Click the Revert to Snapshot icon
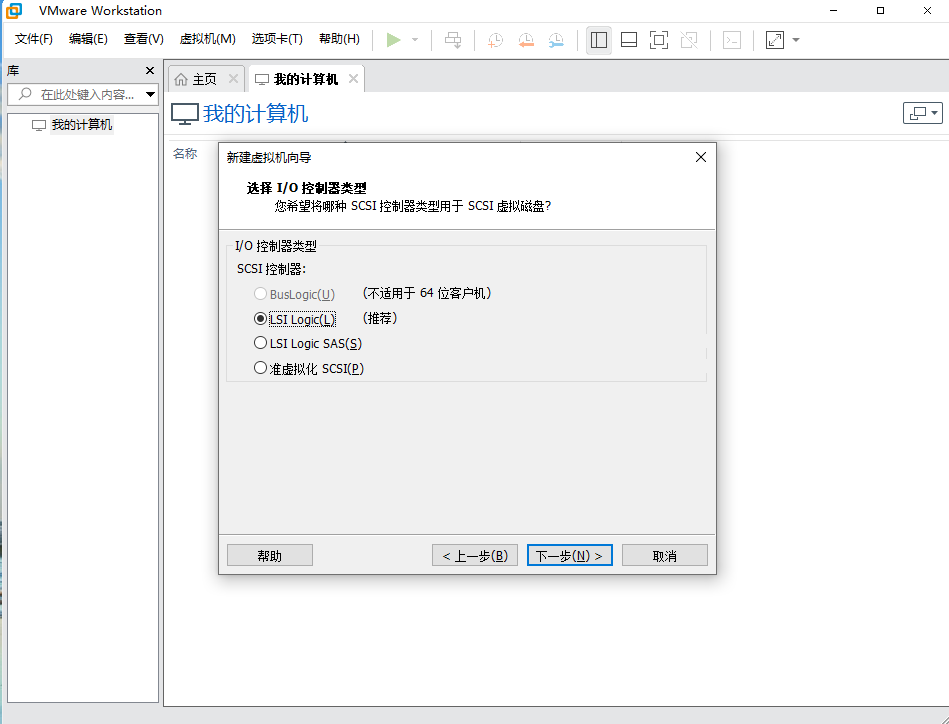This screenshot has width=949, height=724. (526, 40)
